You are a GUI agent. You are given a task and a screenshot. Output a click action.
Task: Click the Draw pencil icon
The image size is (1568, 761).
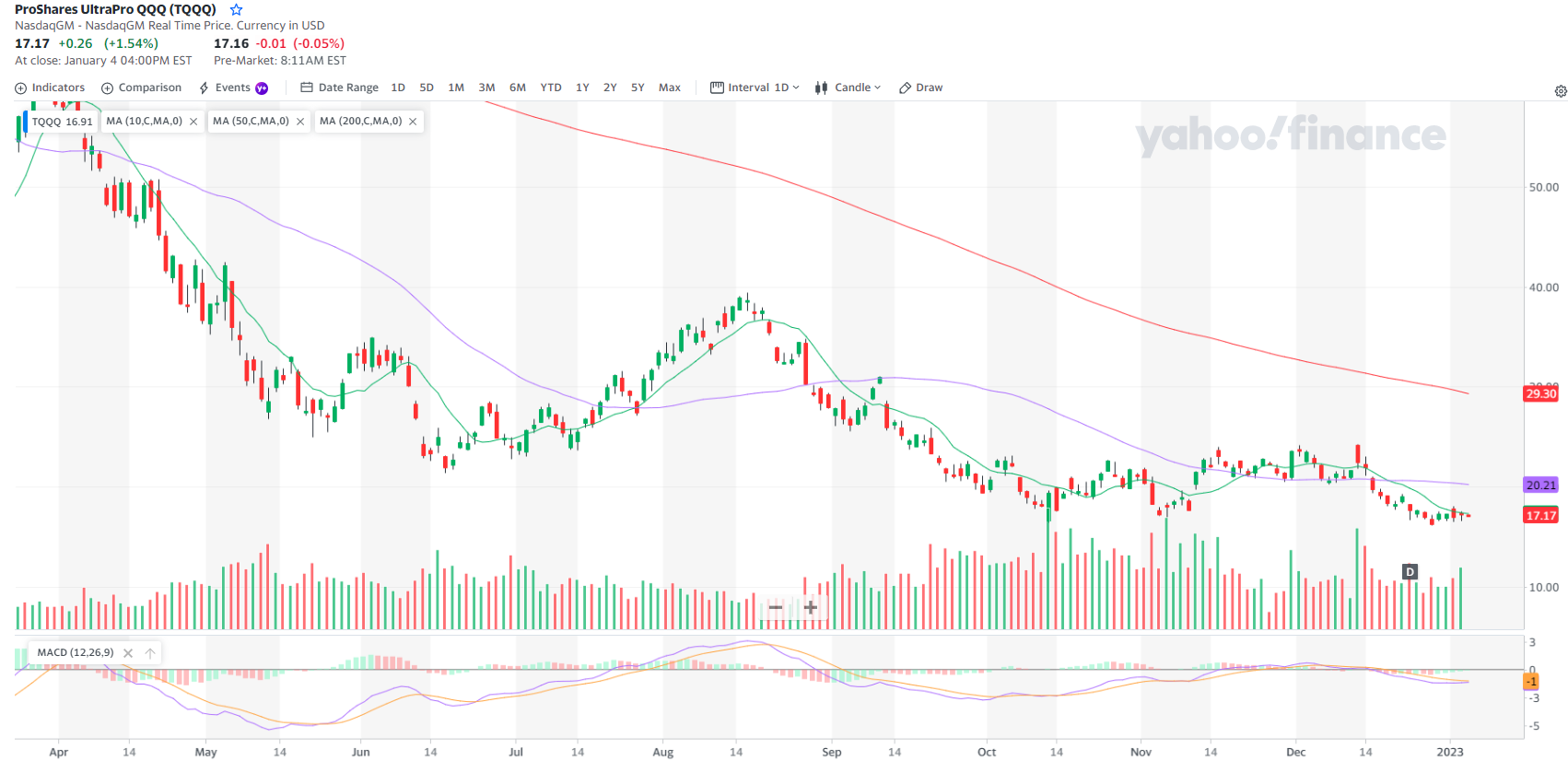[x=905, y=88]
